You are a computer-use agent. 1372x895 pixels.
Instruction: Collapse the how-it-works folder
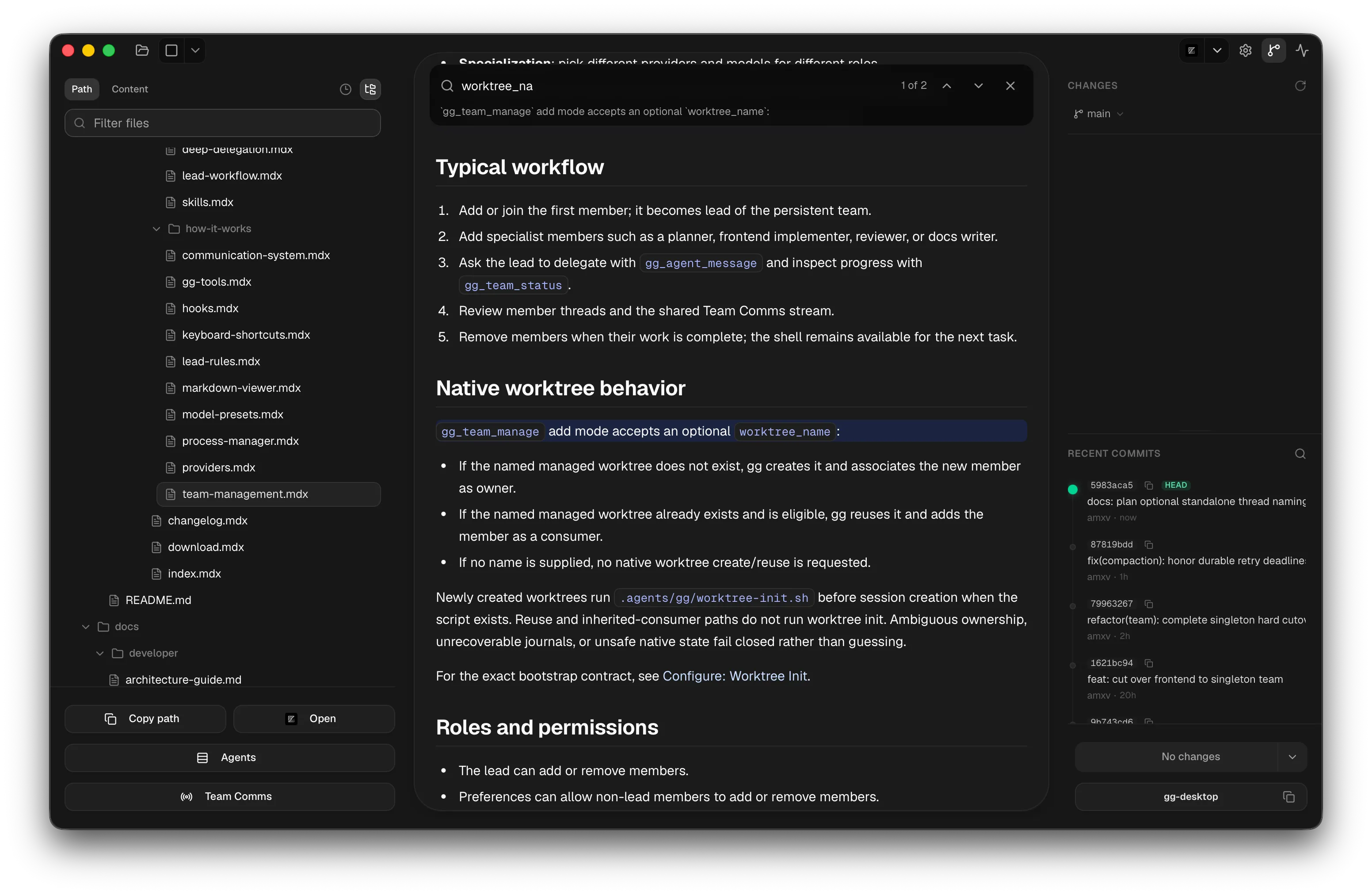tap(156, 228)
